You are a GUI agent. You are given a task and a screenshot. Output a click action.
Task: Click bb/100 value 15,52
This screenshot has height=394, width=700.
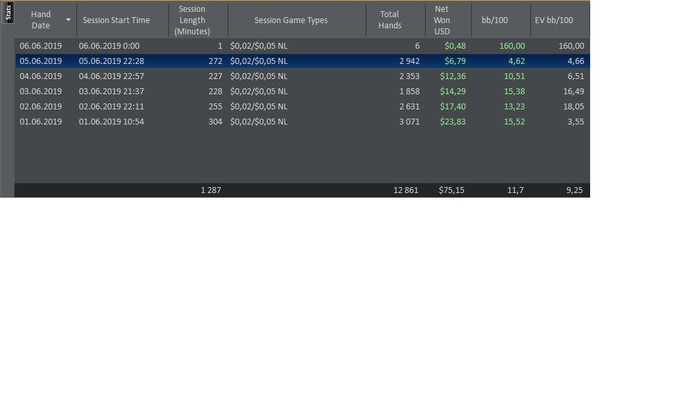514,121
